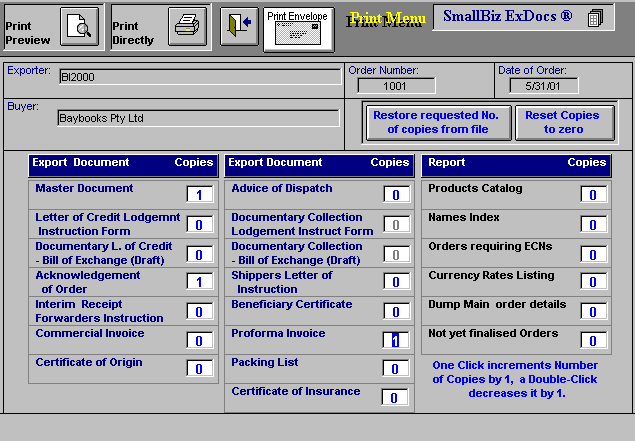Increase Advice of Dispatch copies
Screen dimensions: 635x441
pos(395,195)
